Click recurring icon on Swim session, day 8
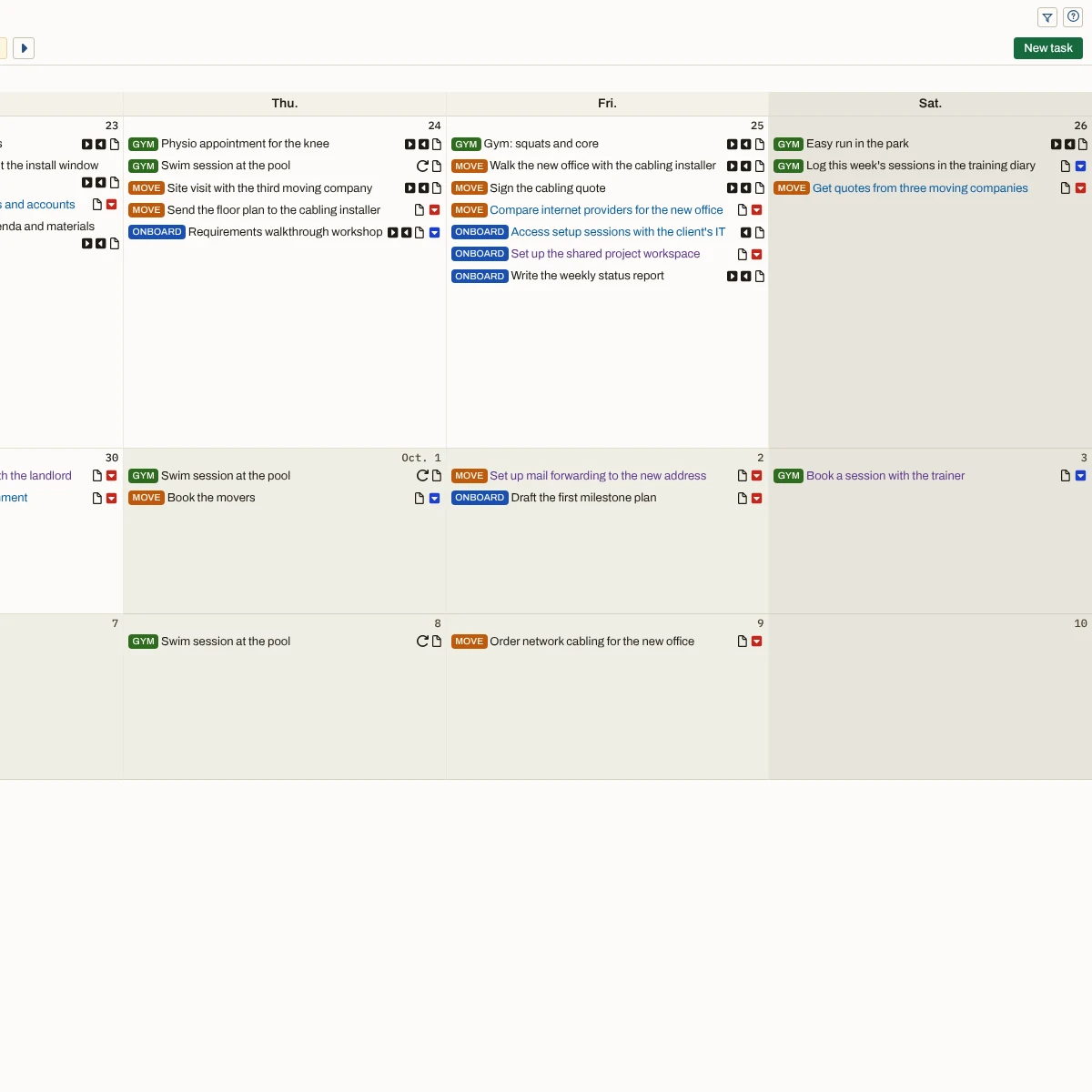The image size is (1092, 1092). tap(422, 642)
